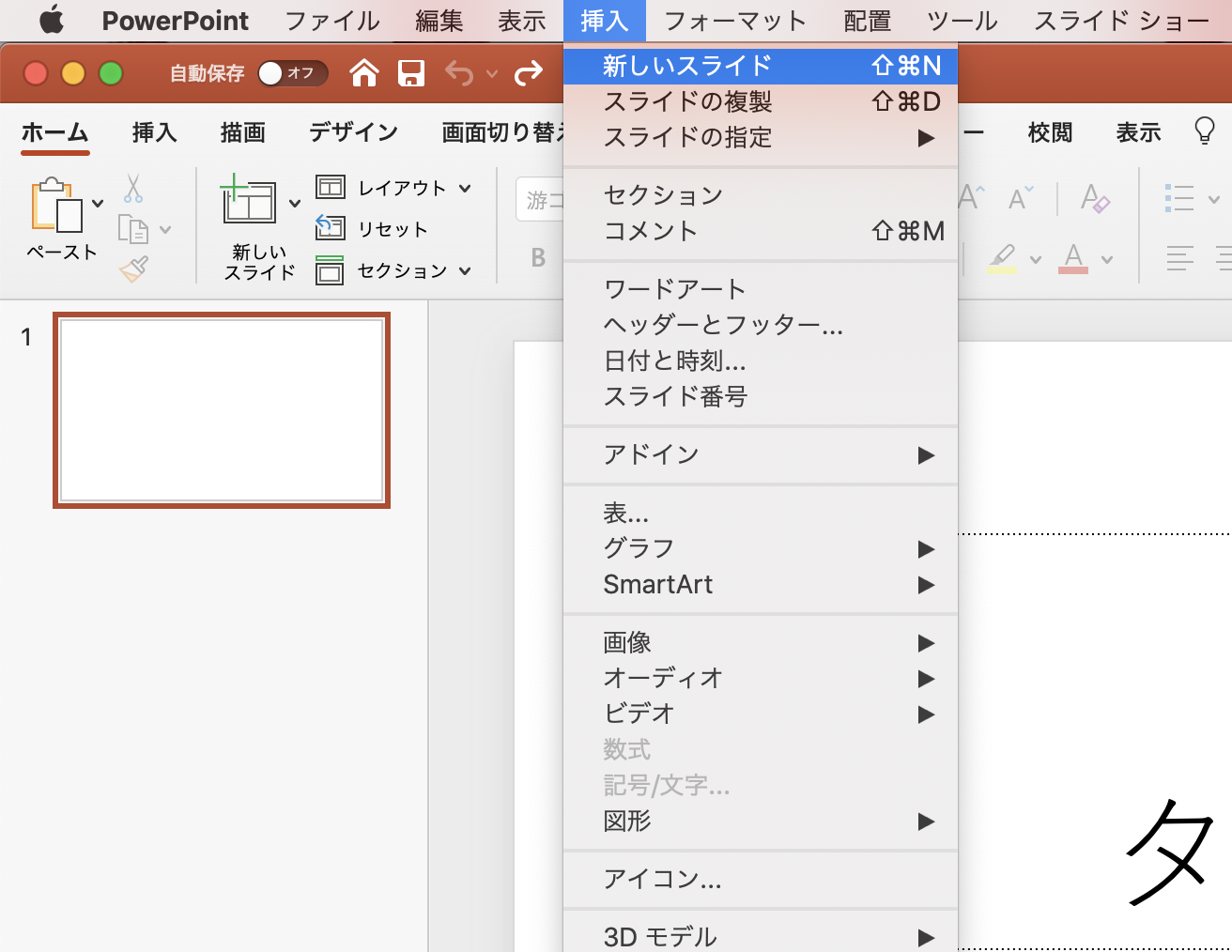Open the スライド ショー menu
The image size is (1232, 952).
coord(1121,21)
